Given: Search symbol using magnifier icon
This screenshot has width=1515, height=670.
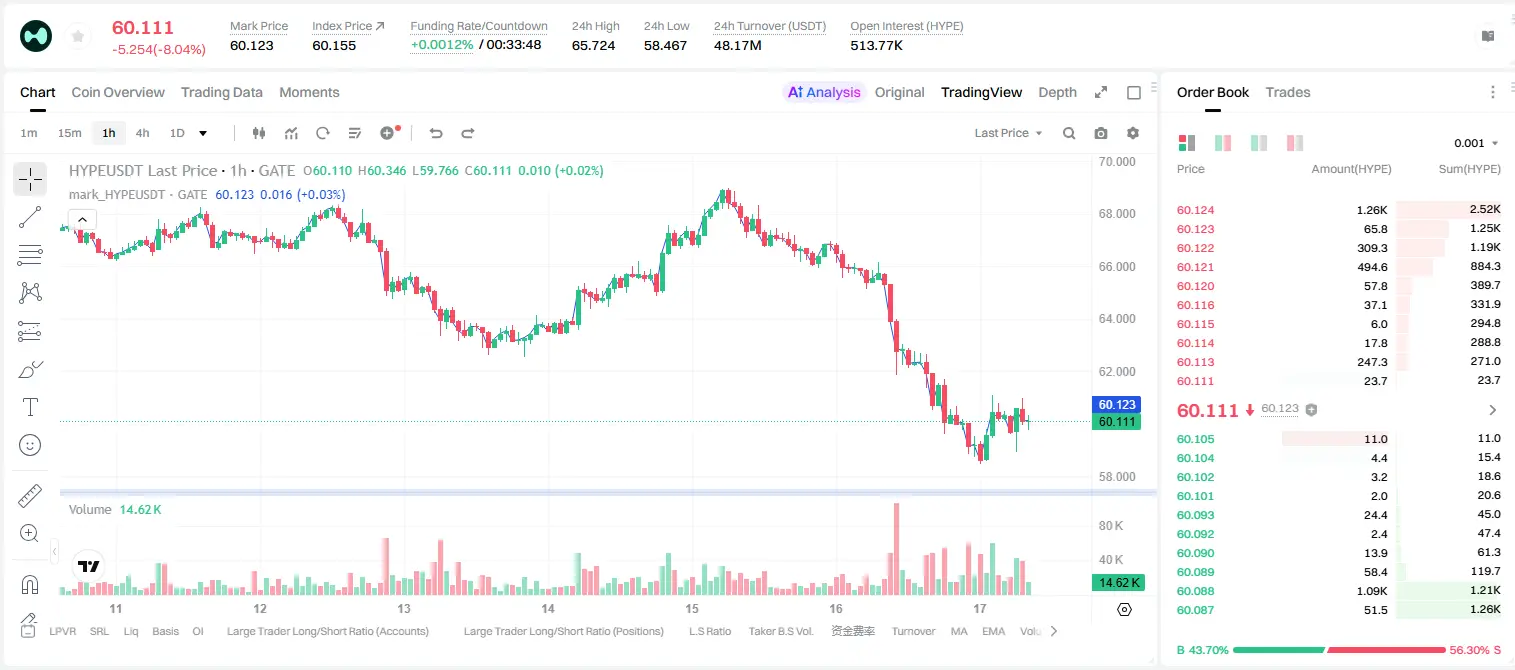Looking at the screenshot, I should tap(1069, 133).
